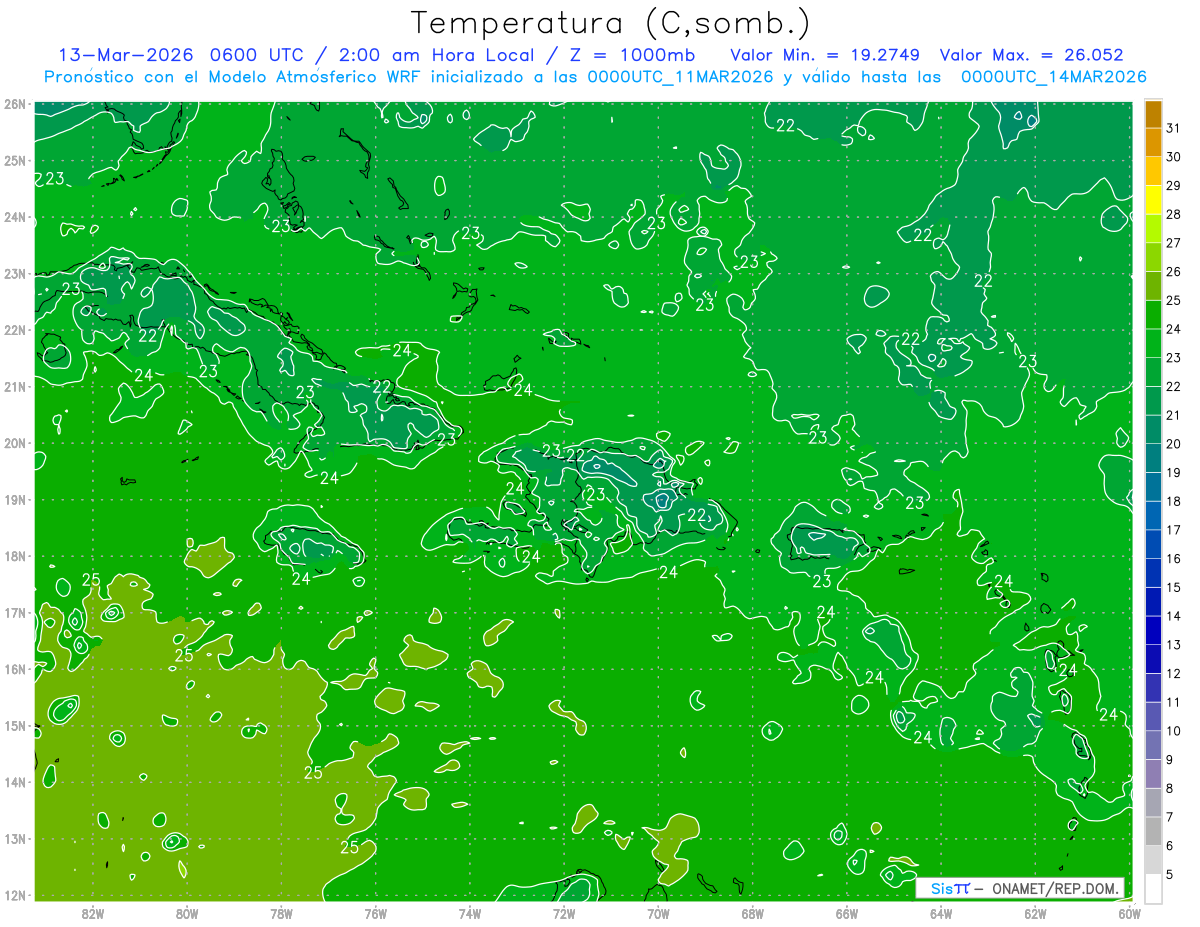
Task: Click the '78W' longitude axis label
Action: (281, 913)
